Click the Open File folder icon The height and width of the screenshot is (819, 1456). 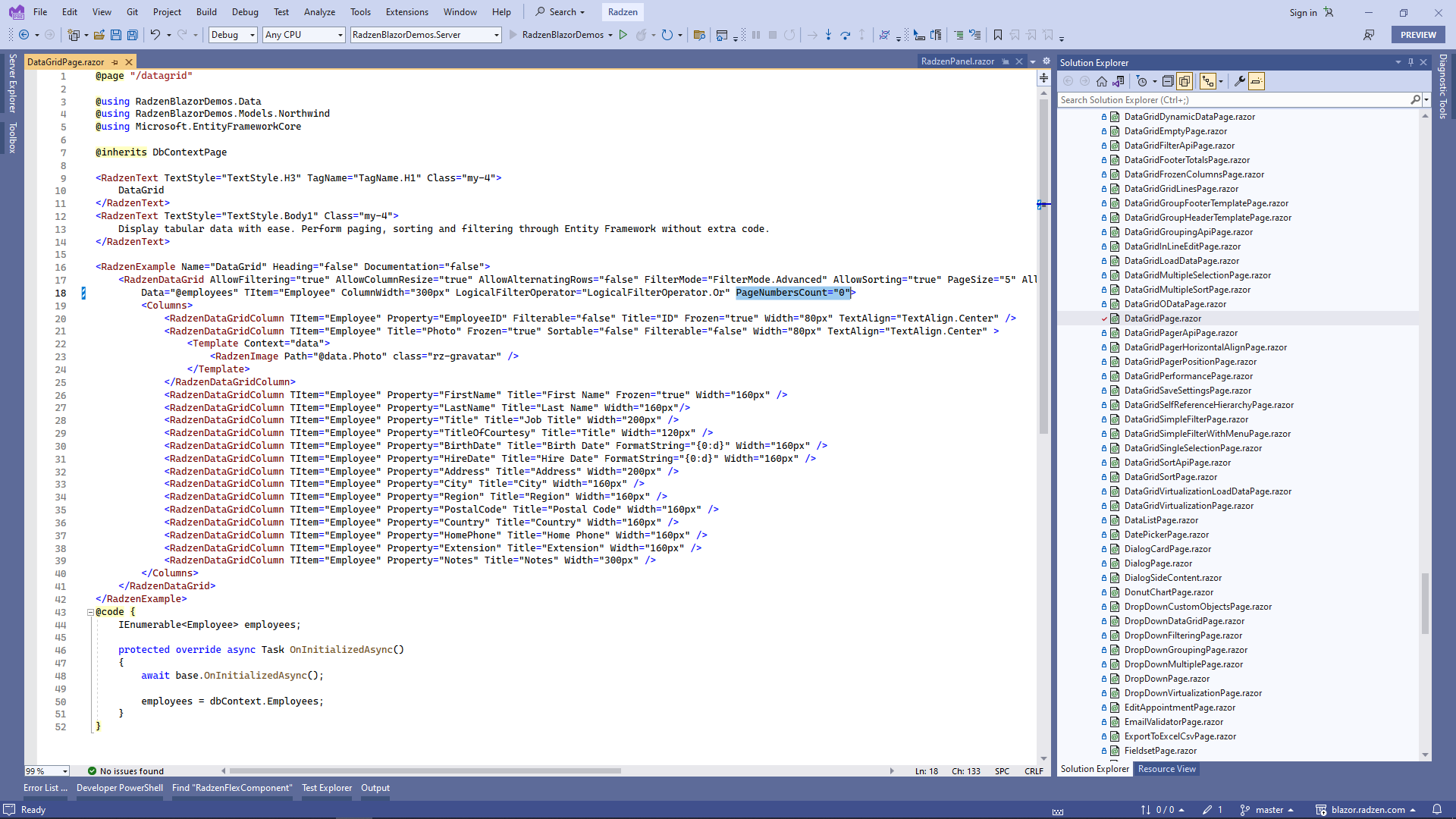99,35
